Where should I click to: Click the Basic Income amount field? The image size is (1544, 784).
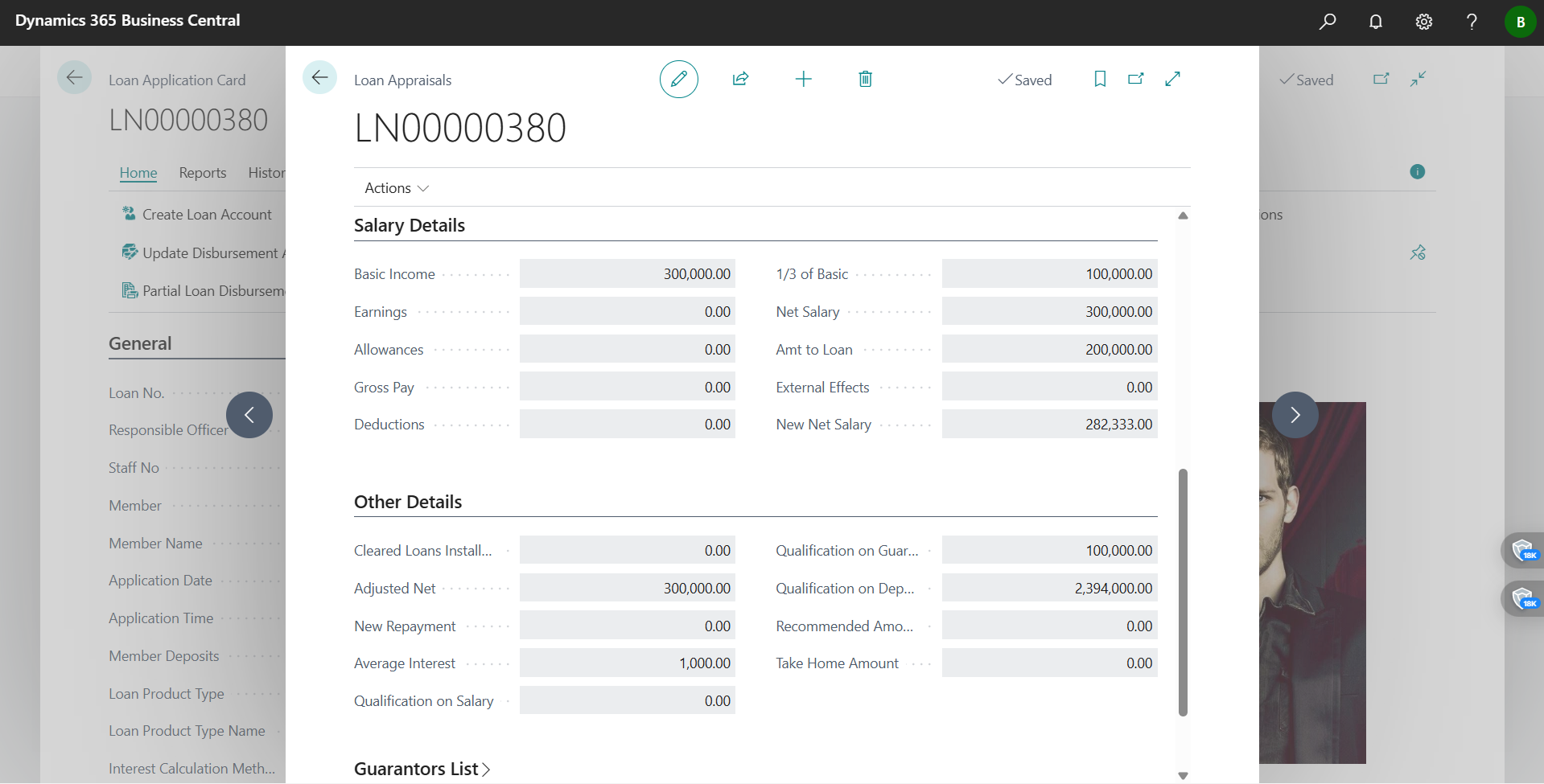[628, 273]
